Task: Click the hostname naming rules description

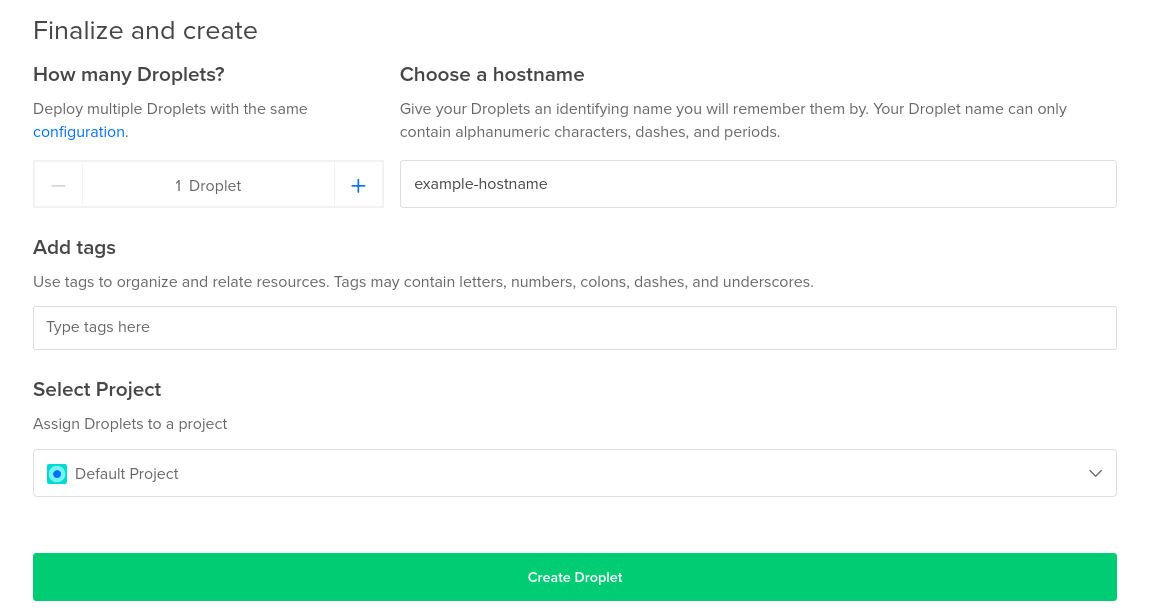Action: pos(733,120)
